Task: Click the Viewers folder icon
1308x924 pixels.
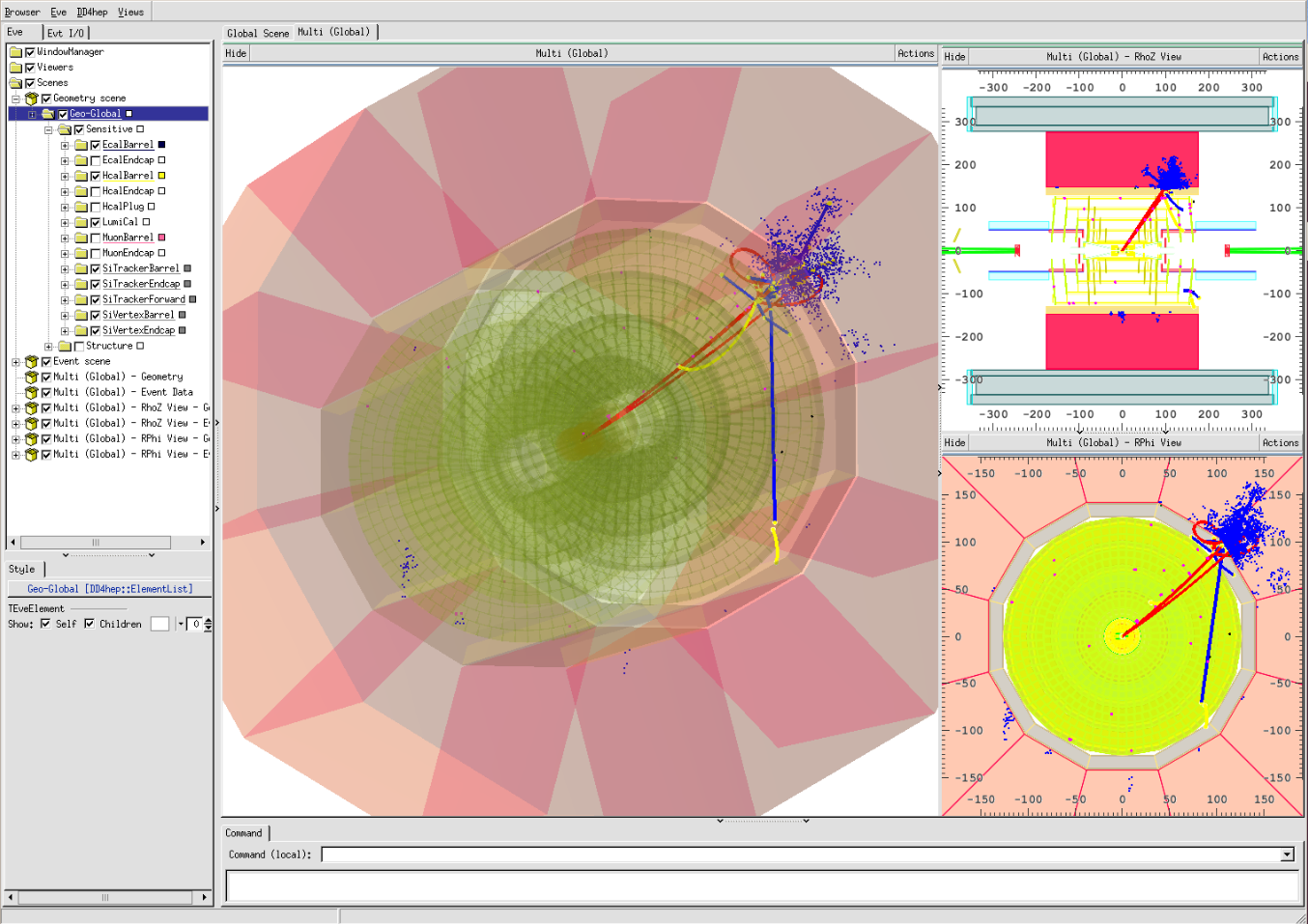Action: 15,68
